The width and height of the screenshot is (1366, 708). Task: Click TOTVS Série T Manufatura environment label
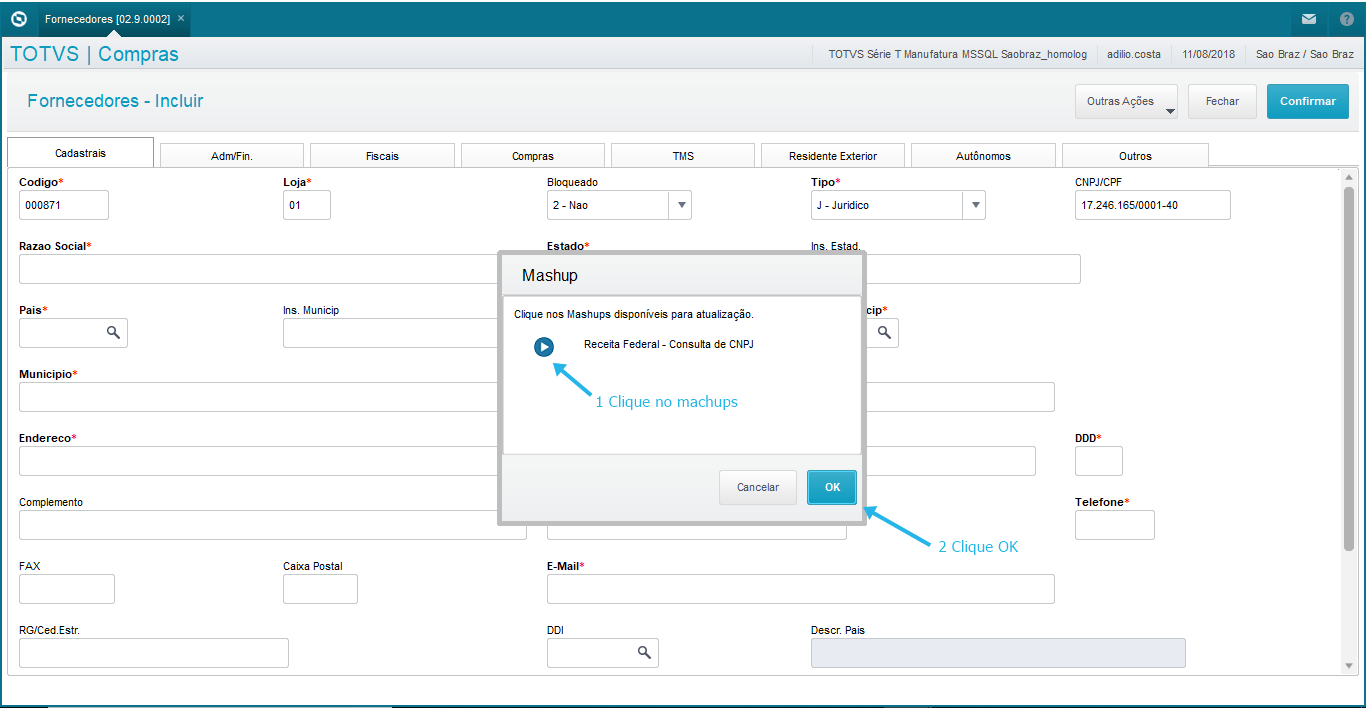click(x=957, y=54)
